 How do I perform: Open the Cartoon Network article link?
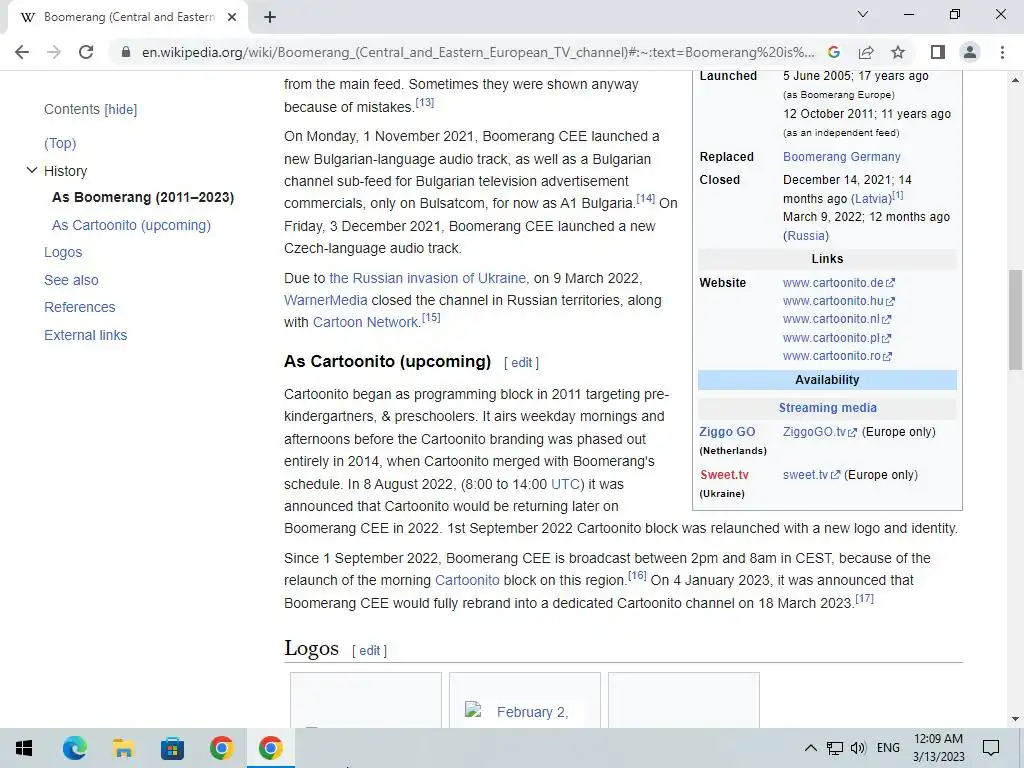[366, 323]
